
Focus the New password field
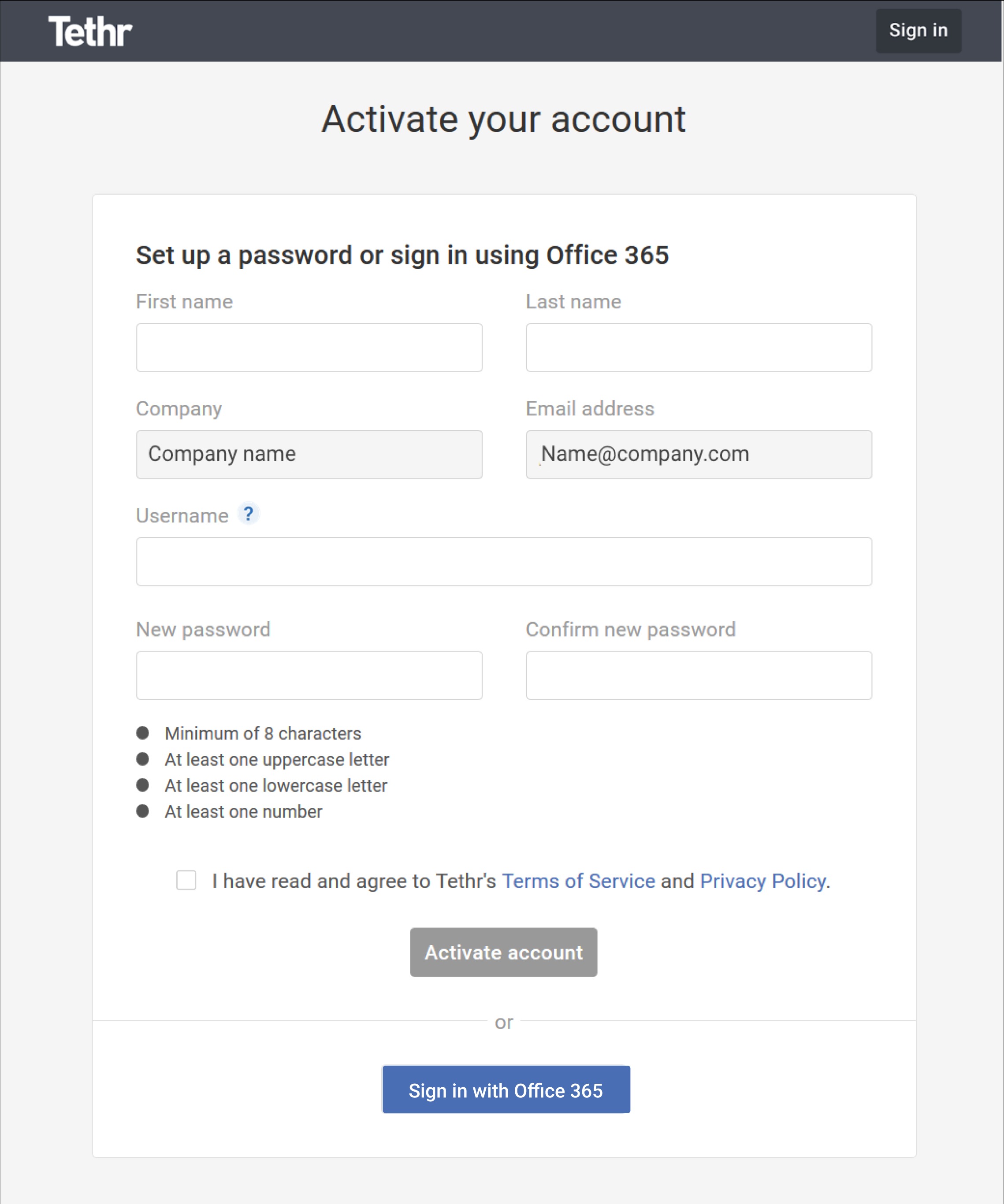pos(309,675)
